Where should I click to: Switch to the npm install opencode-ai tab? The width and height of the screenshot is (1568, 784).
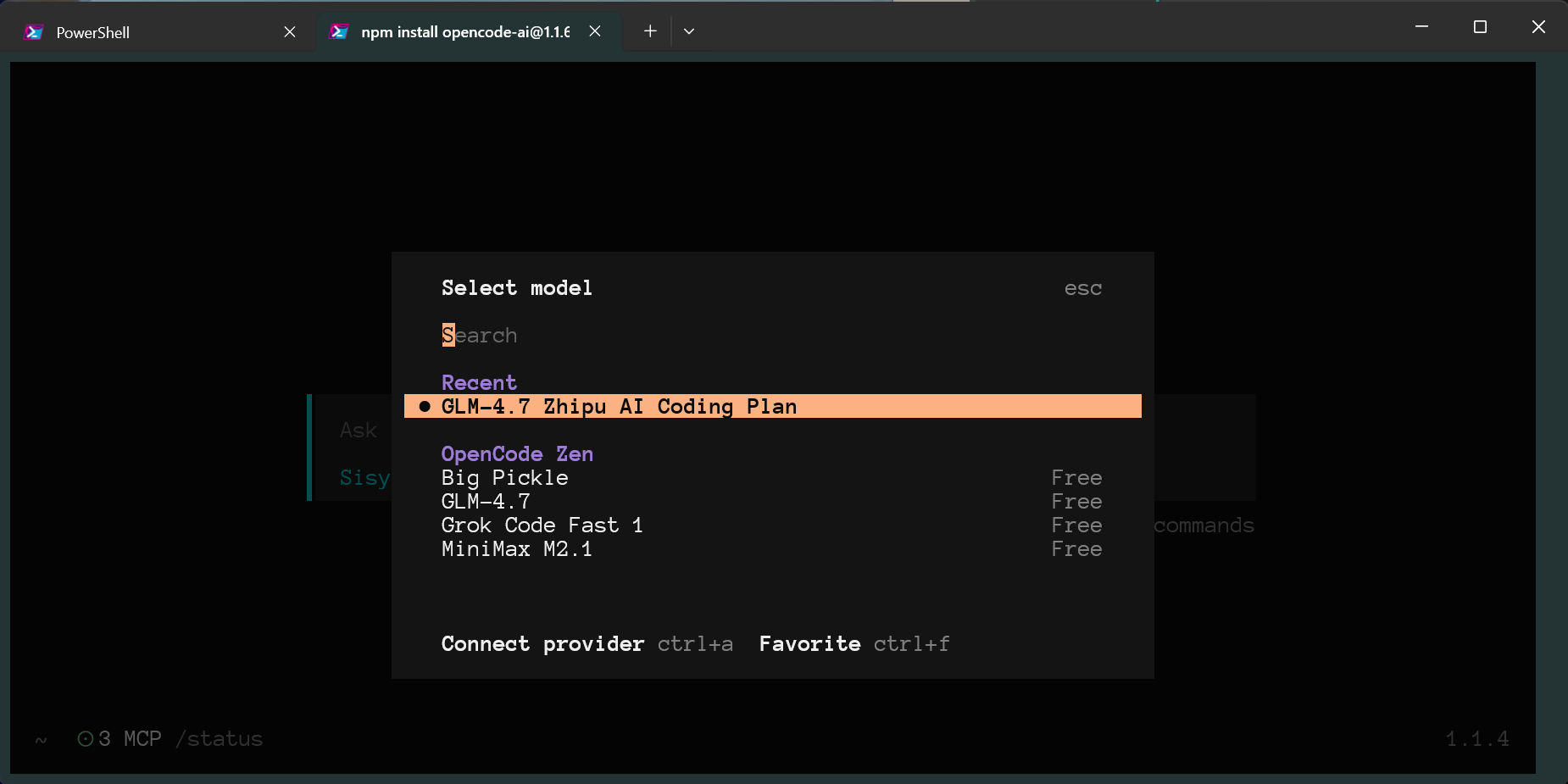pos(465,31)
